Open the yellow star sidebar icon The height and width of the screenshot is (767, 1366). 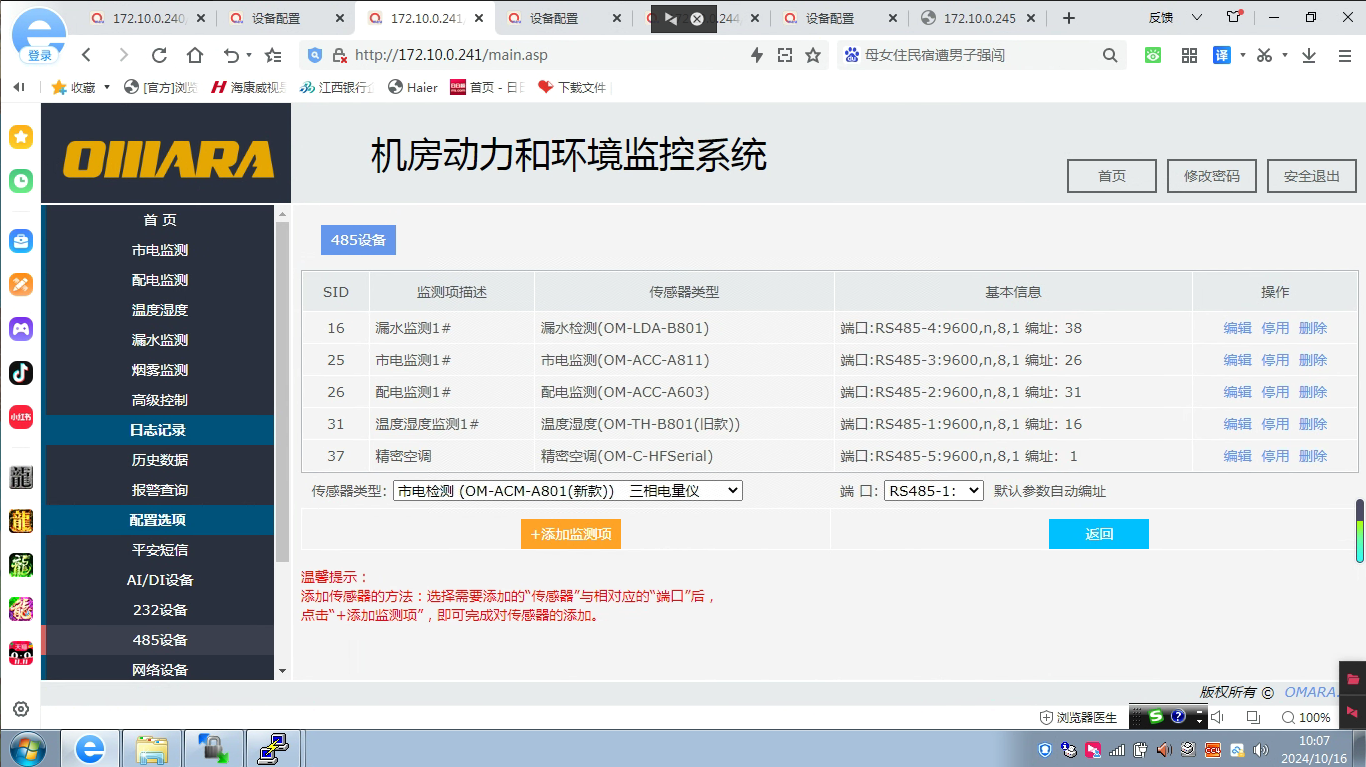[x=21, y=137]
